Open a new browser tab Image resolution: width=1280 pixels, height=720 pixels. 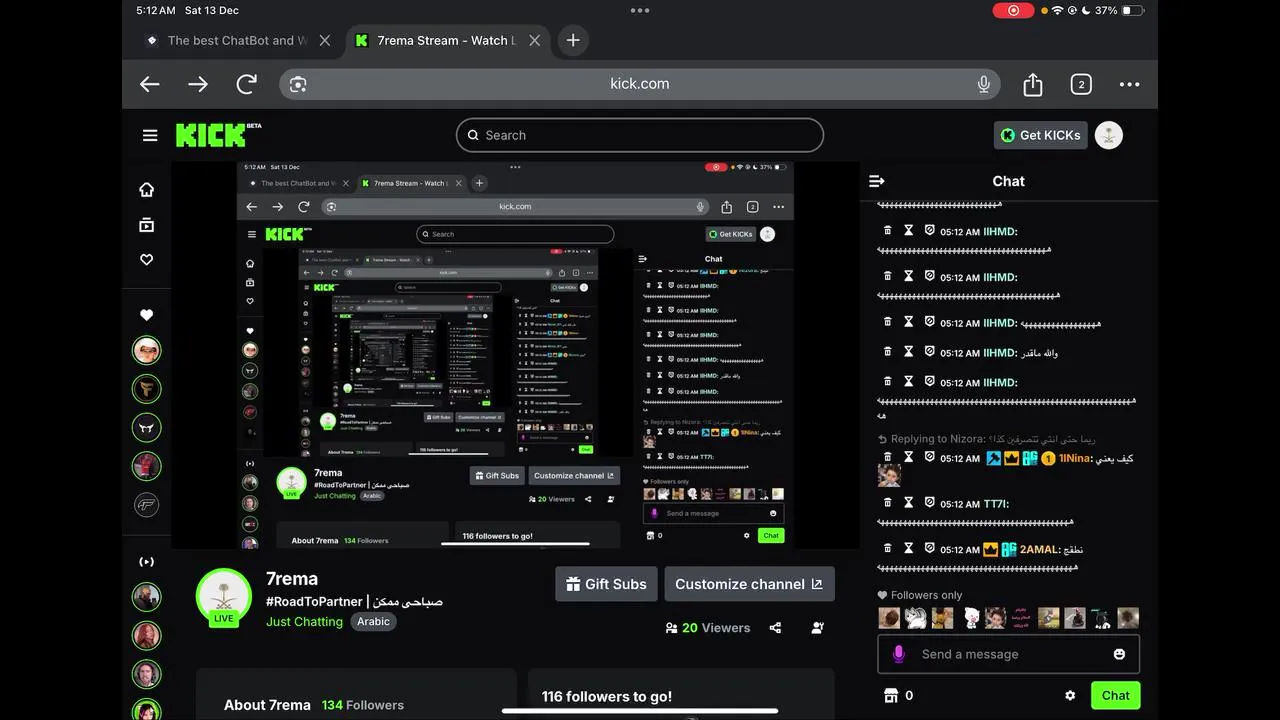(573, 40)
